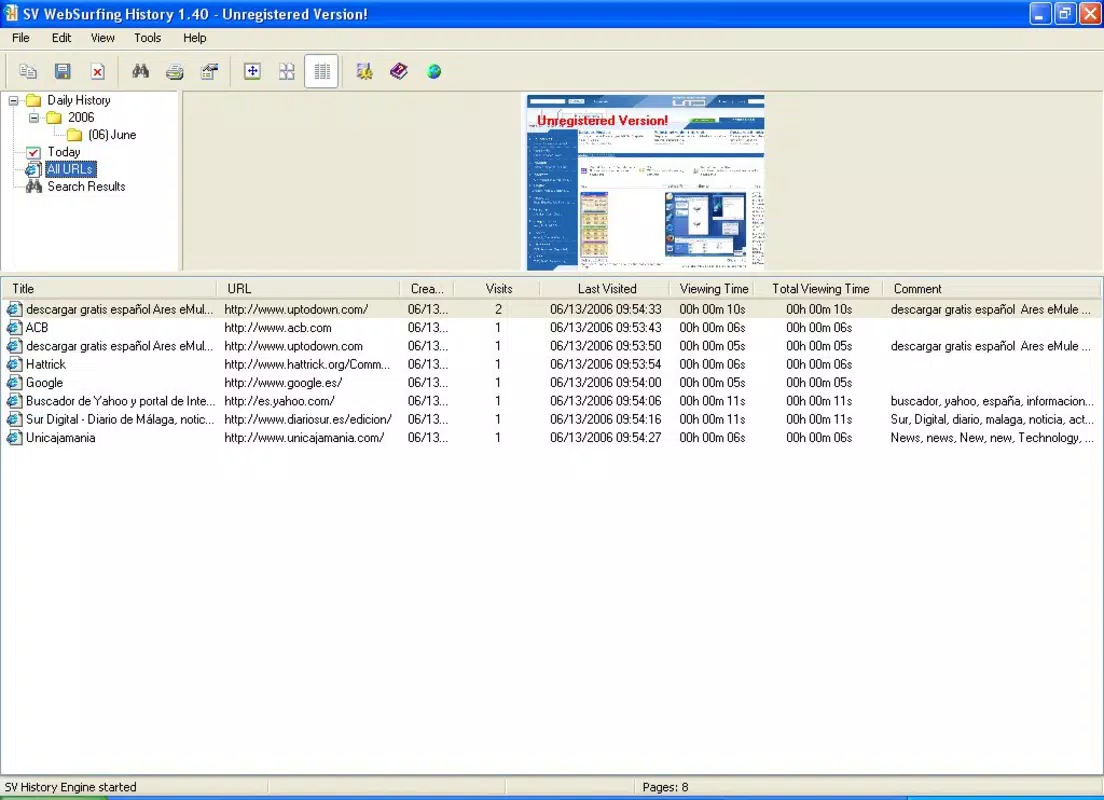Viewport: 1104px width, 800px height.
Task: Collapse the Daily History tree node
Action: click(13, 101)
